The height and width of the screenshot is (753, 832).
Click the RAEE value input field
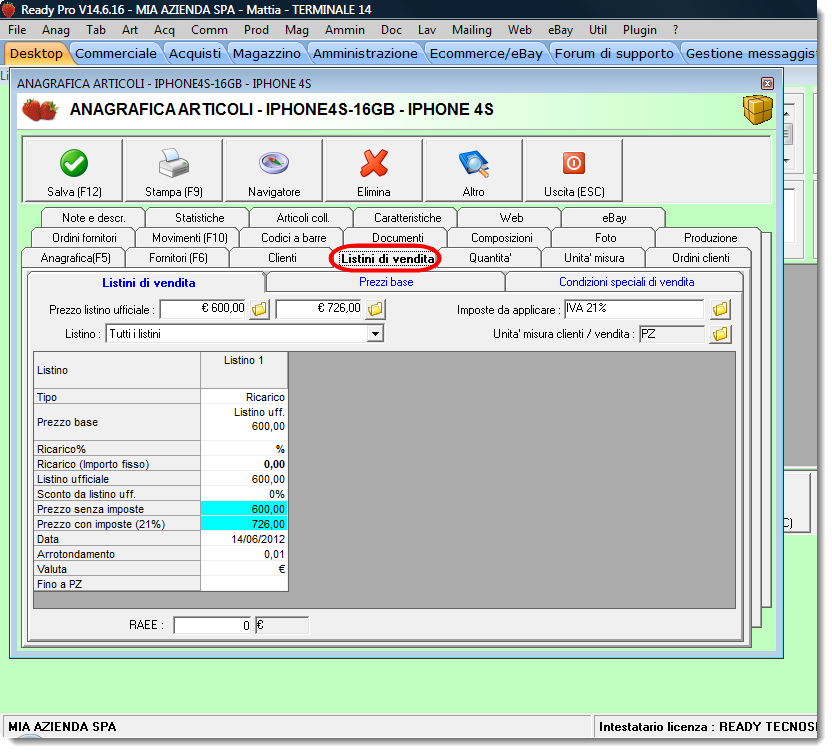(213, 625)
